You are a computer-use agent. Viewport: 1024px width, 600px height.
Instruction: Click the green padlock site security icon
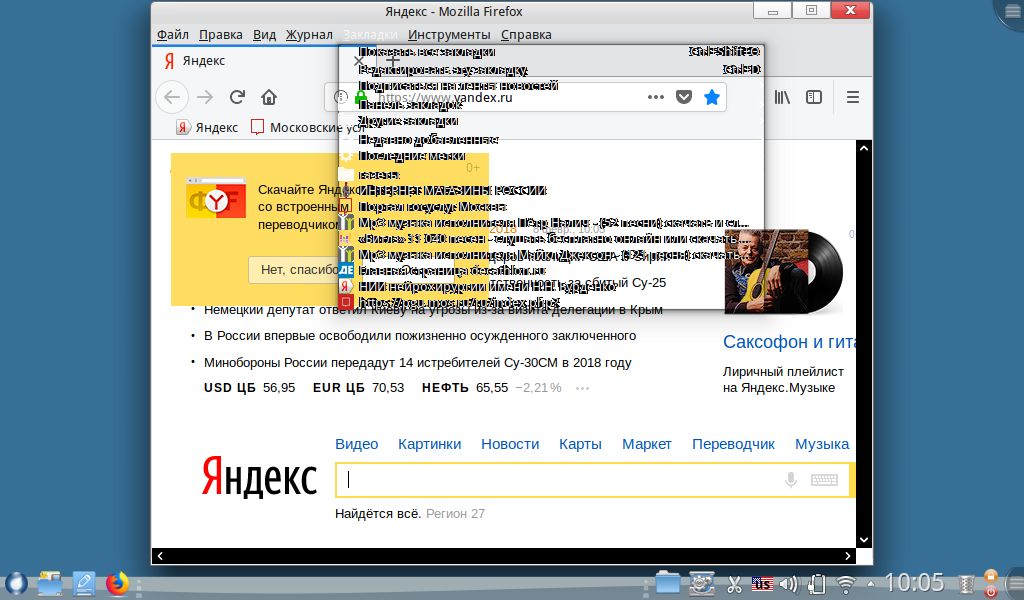coord(360,97)
